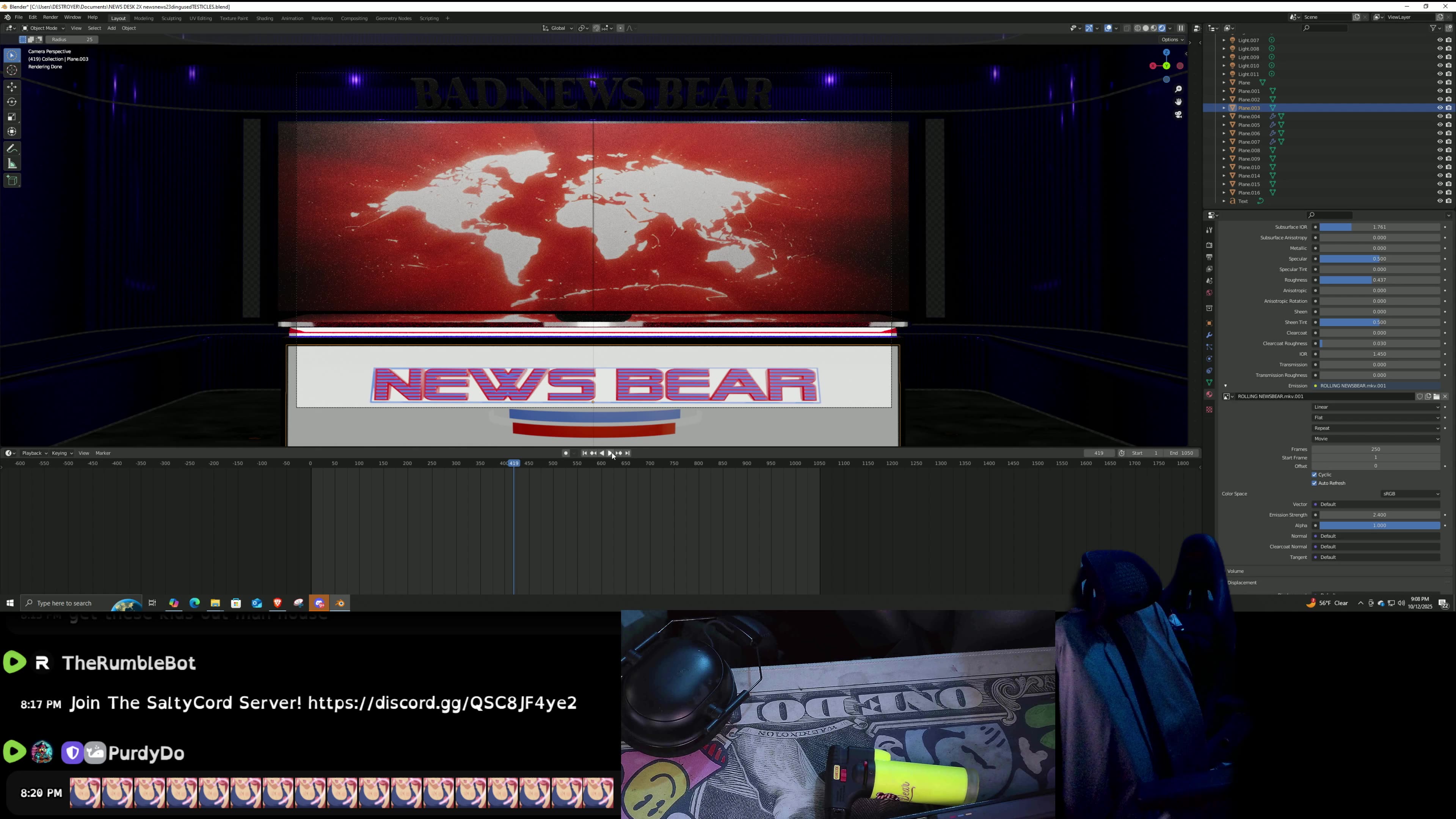This screenshot has height=819, width=1456.
Task: Open the Render menu
Action: [x=50, y=17]
